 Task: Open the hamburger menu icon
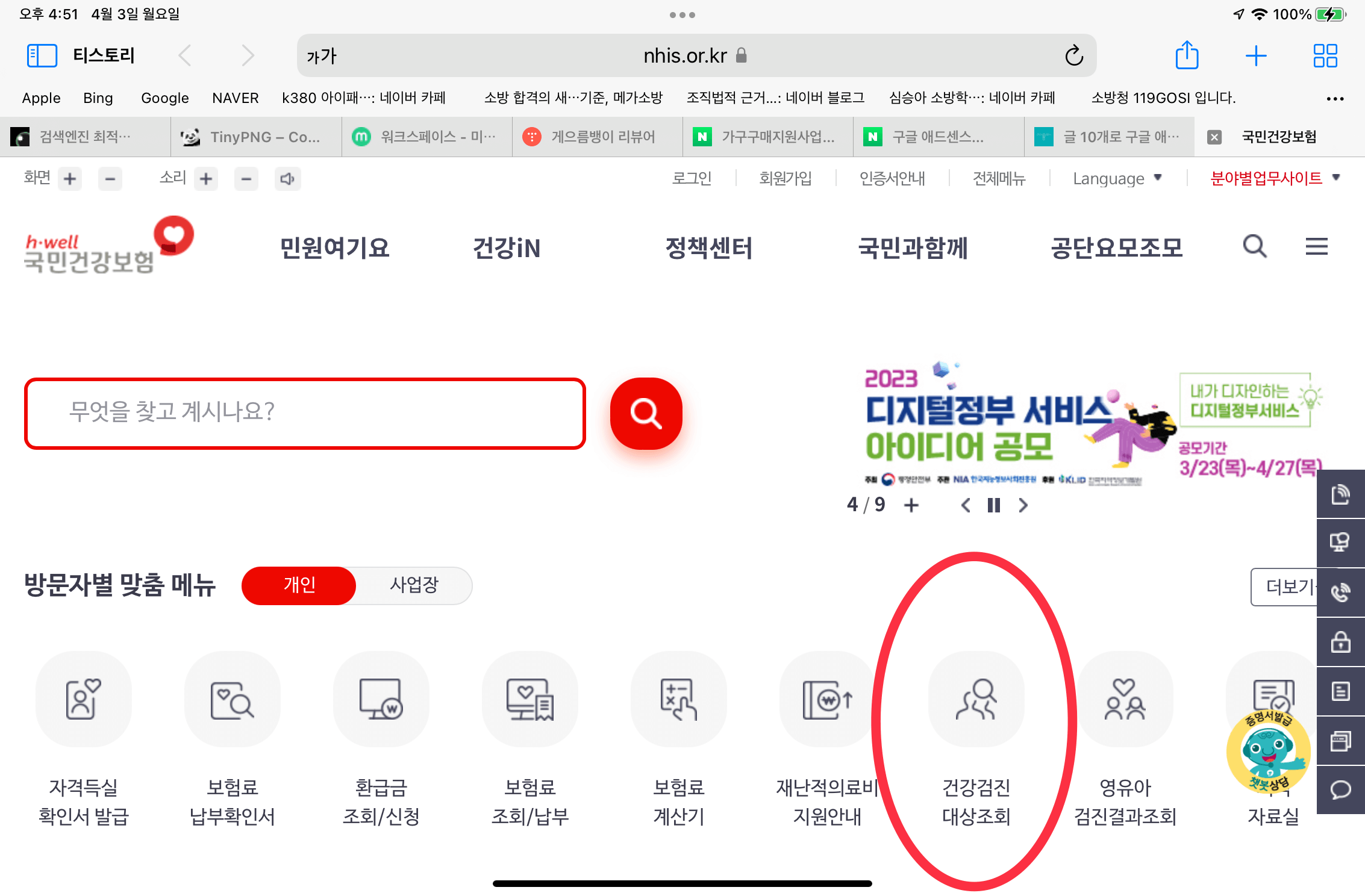coord(1316,246)
